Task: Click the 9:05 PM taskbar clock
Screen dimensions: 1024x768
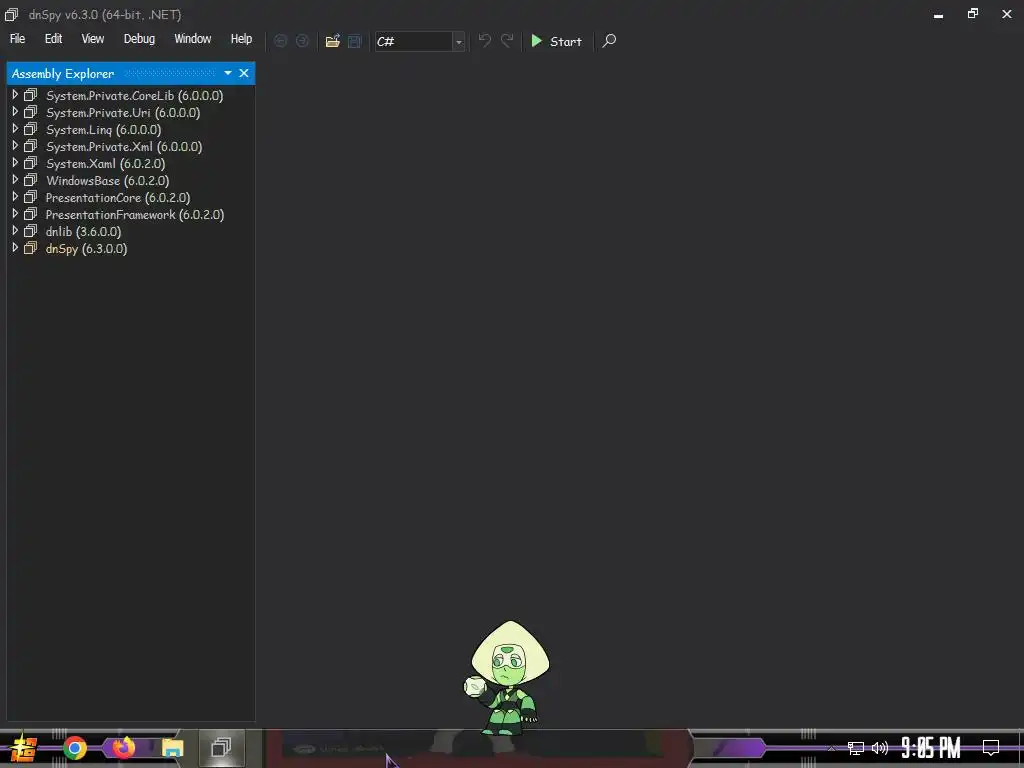Action: click(x=931, y=747)
